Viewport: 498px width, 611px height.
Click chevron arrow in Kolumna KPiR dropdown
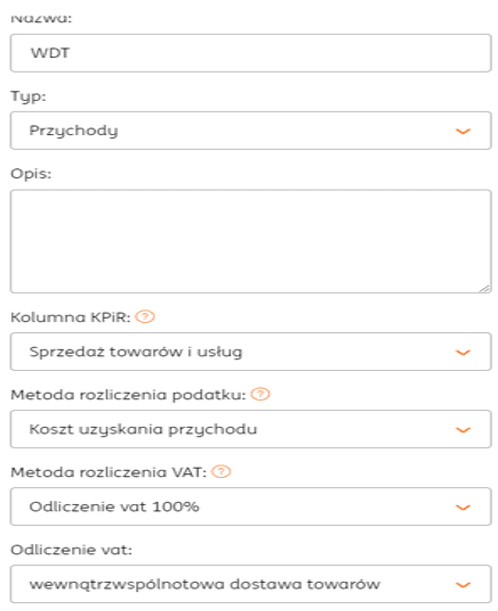[463, 353]
